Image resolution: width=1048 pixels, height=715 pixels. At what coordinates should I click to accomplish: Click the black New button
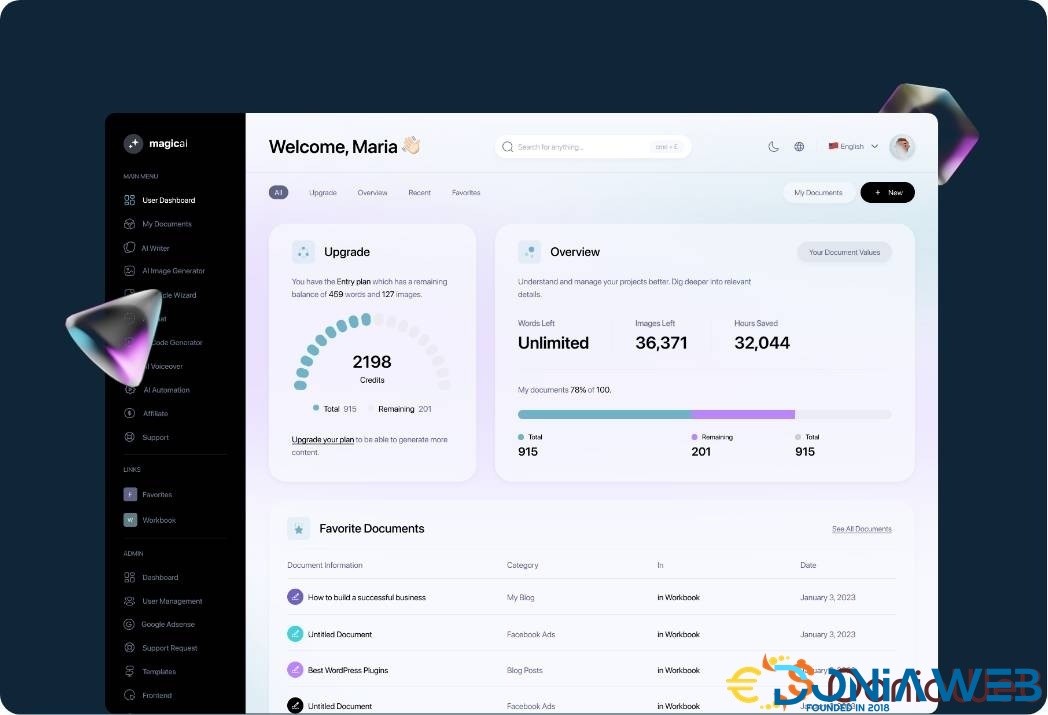[887, 192]
